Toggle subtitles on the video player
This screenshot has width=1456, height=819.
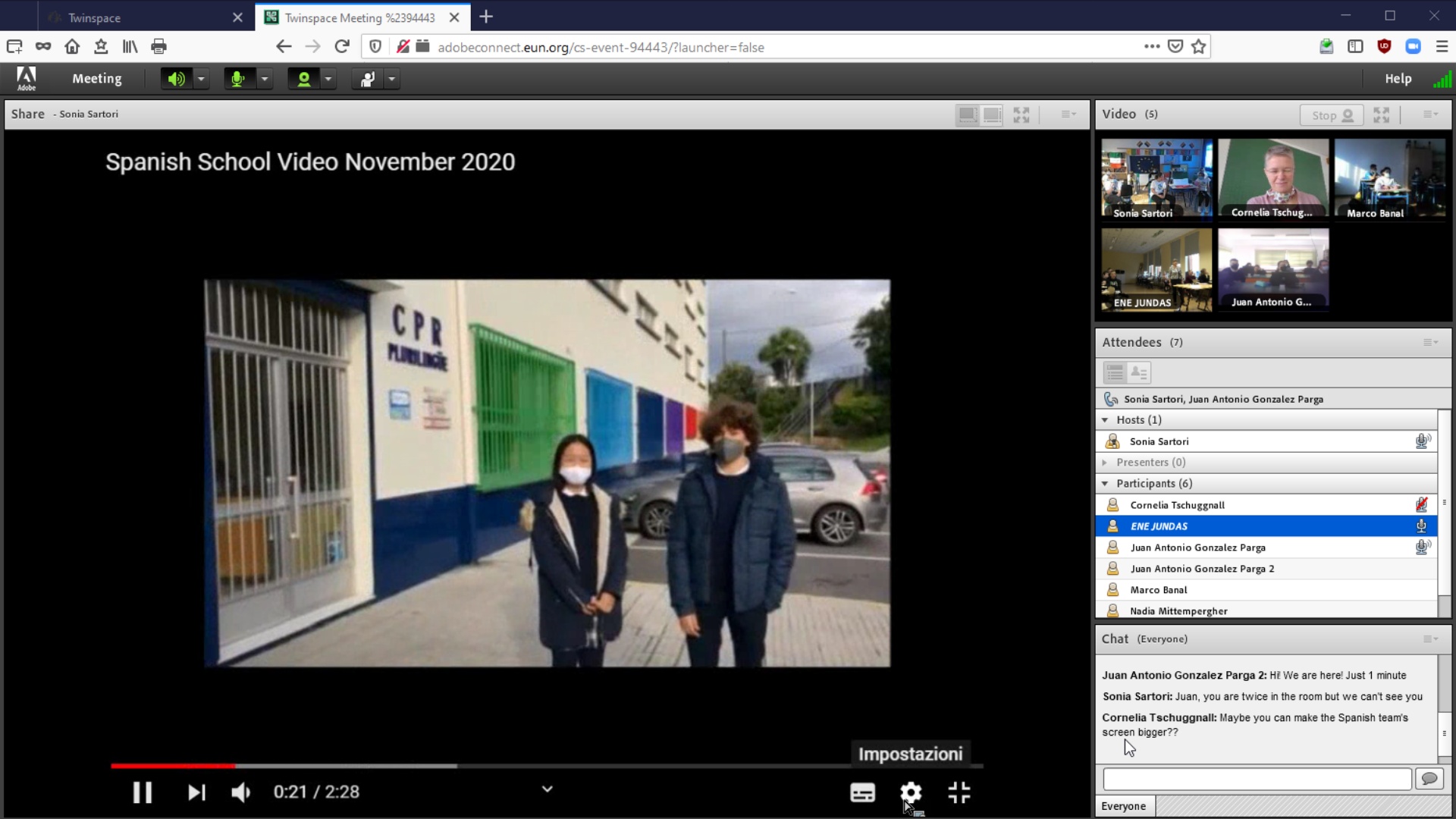point(862,792)
